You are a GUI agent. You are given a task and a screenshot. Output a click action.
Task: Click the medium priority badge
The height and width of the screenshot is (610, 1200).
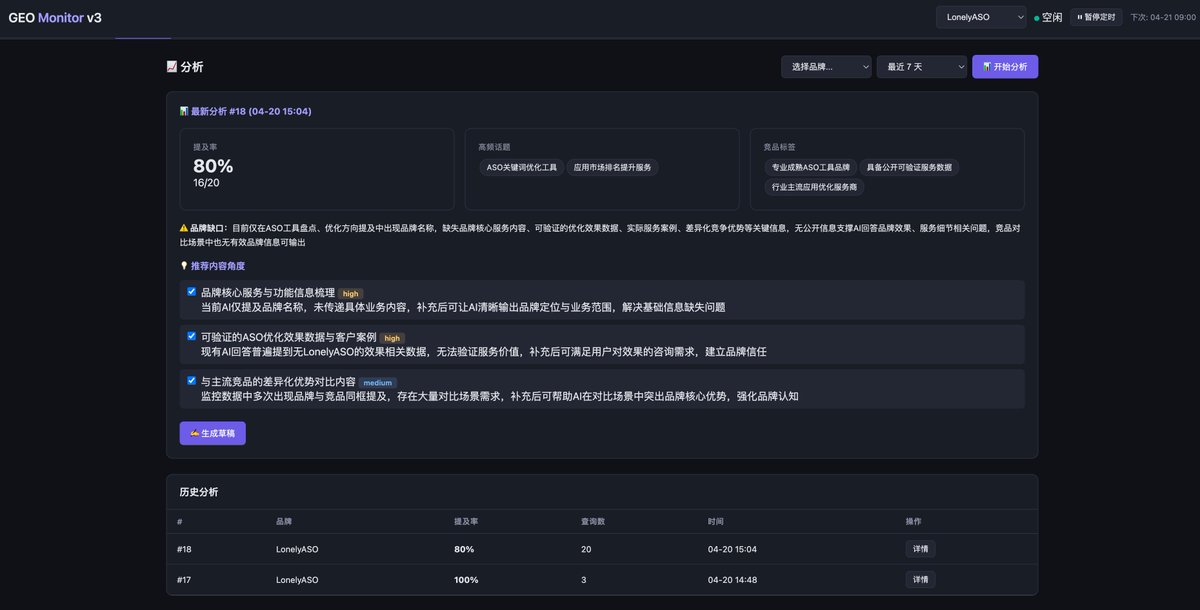[378, 382]
